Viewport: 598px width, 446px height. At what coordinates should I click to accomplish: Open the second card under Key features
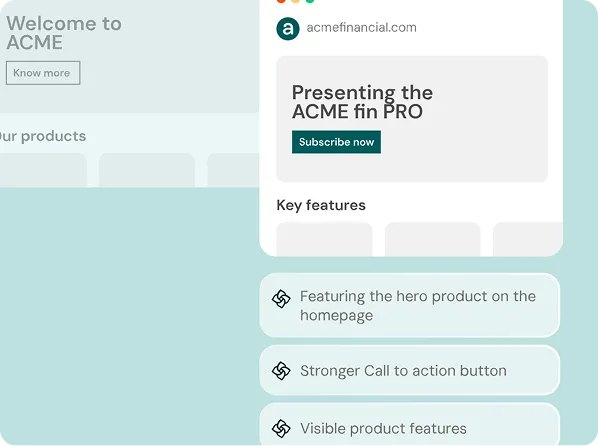[432, 239]
